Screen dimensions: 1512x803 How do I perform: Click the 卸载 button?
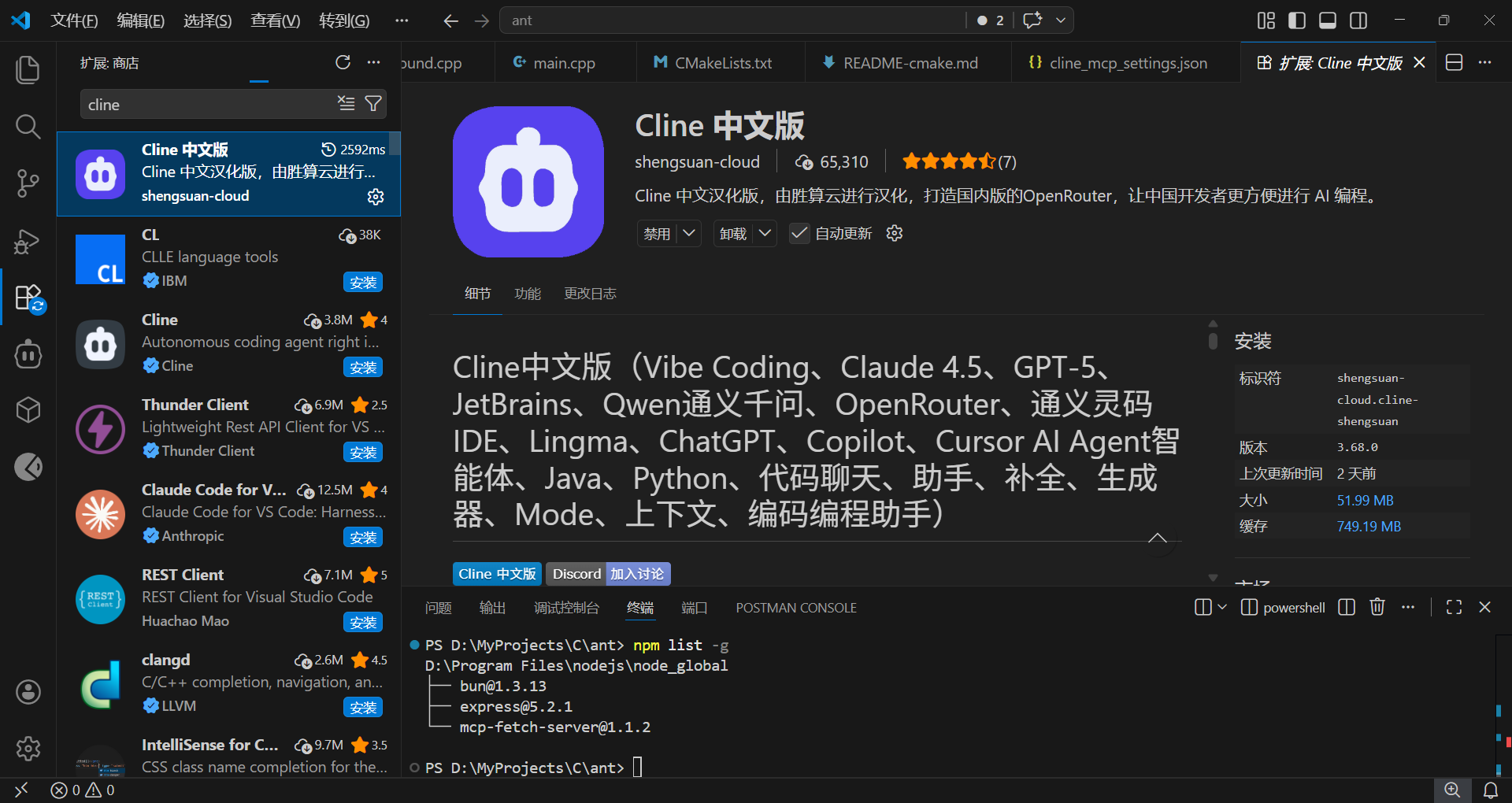point(733,233)
